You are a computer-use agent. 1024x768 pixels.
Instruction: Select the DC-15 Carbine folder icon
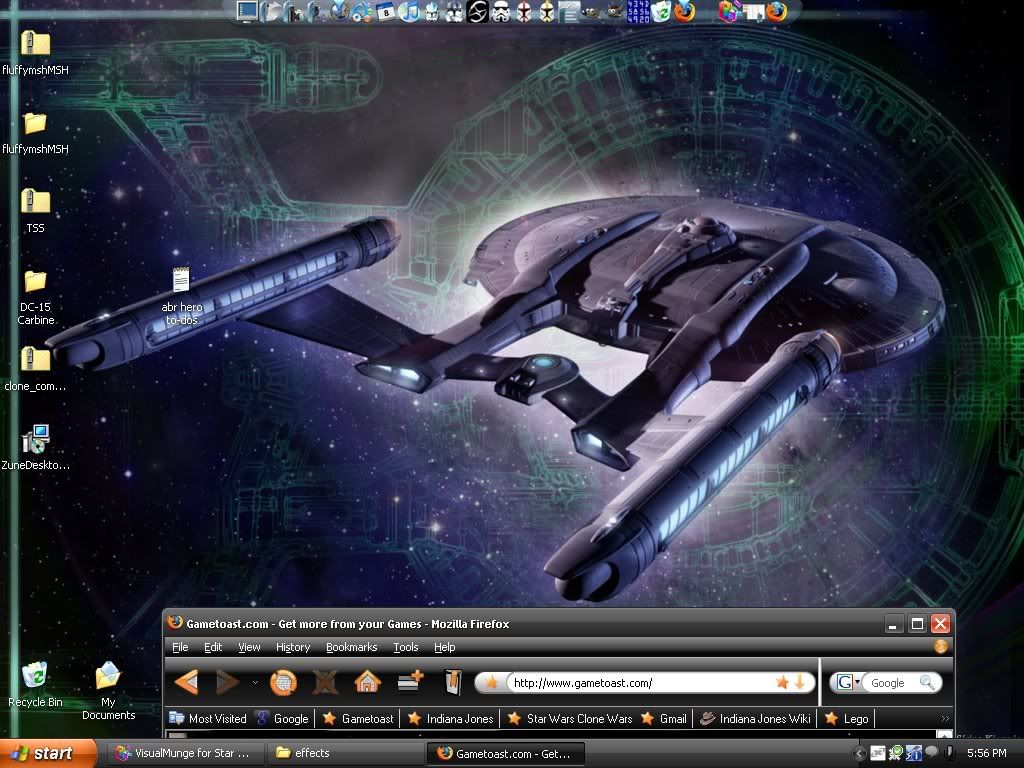click(x=35, y=297)
